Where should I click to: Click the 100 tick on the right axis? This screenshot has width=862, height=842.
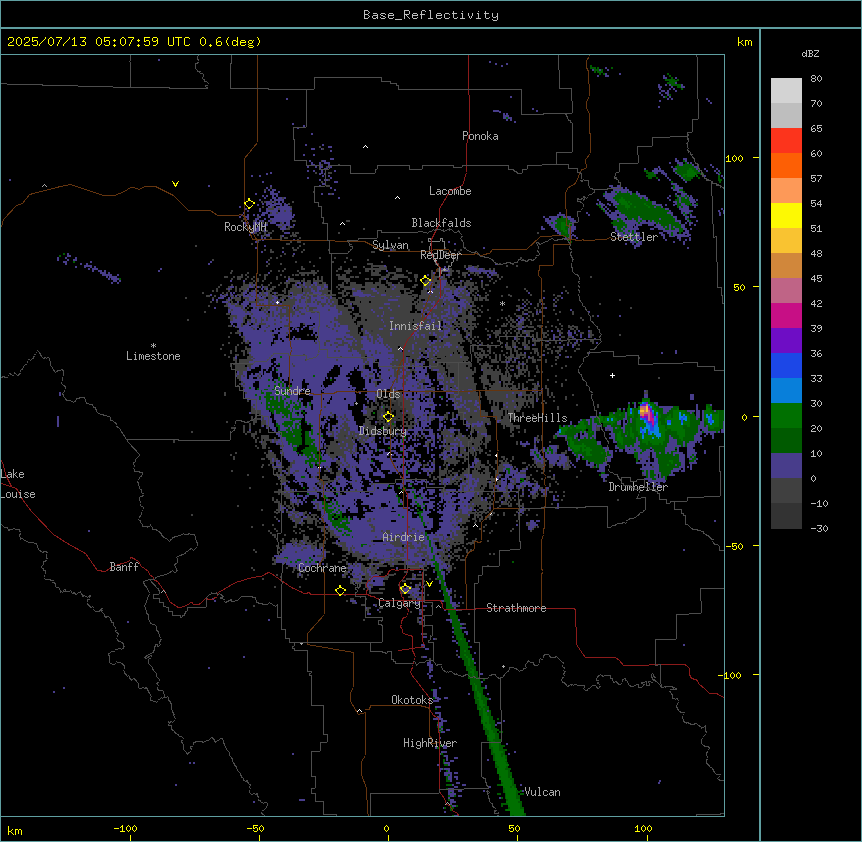[x=734, y=158]
